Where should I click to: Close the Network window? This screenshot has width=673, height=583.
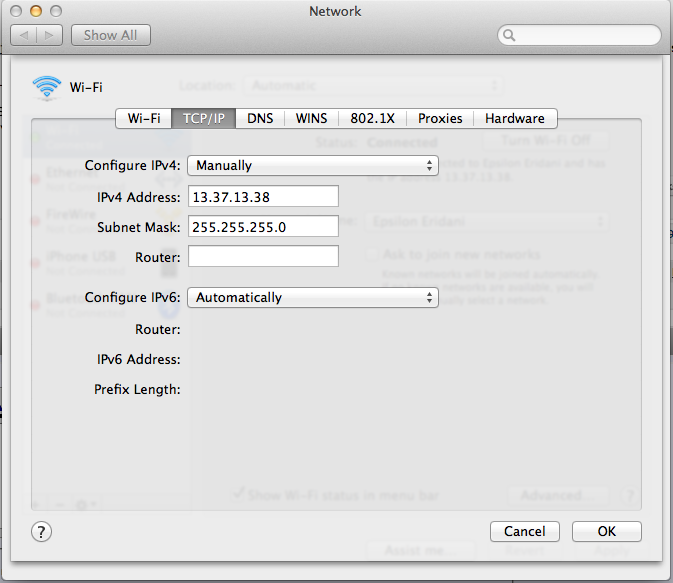[16, 11]
